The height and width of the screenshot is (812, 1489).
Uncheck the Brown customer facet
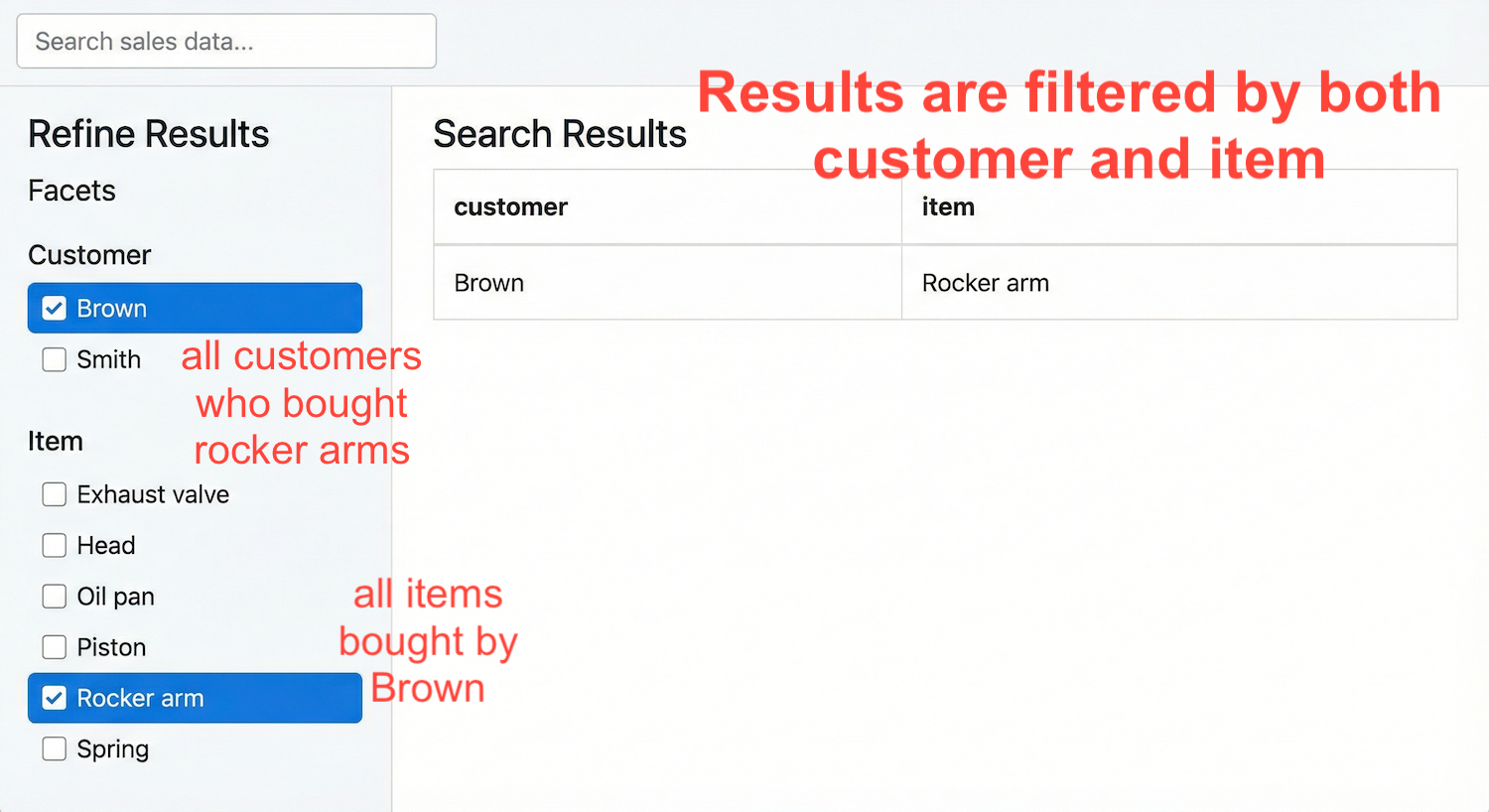pyautogui.click(x=54, y=308)
